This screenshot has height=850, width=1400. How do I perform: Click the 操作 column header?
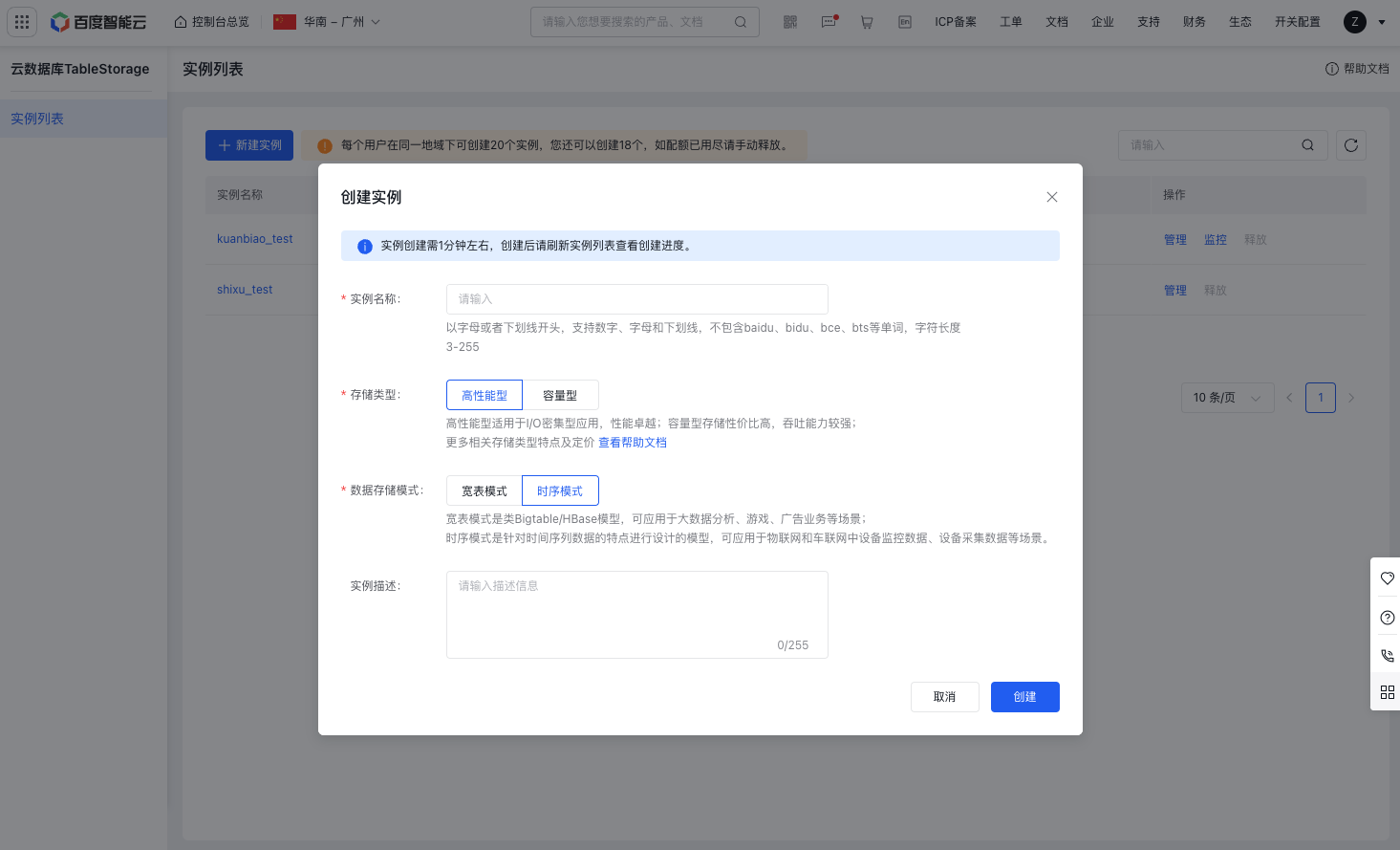1174,195
